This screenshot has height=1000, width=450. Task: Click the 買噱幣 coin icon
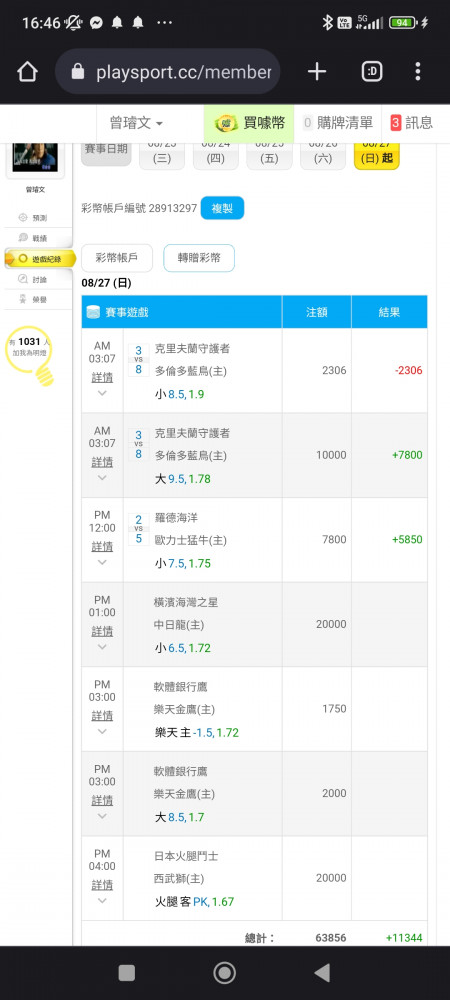pos(226,124)
